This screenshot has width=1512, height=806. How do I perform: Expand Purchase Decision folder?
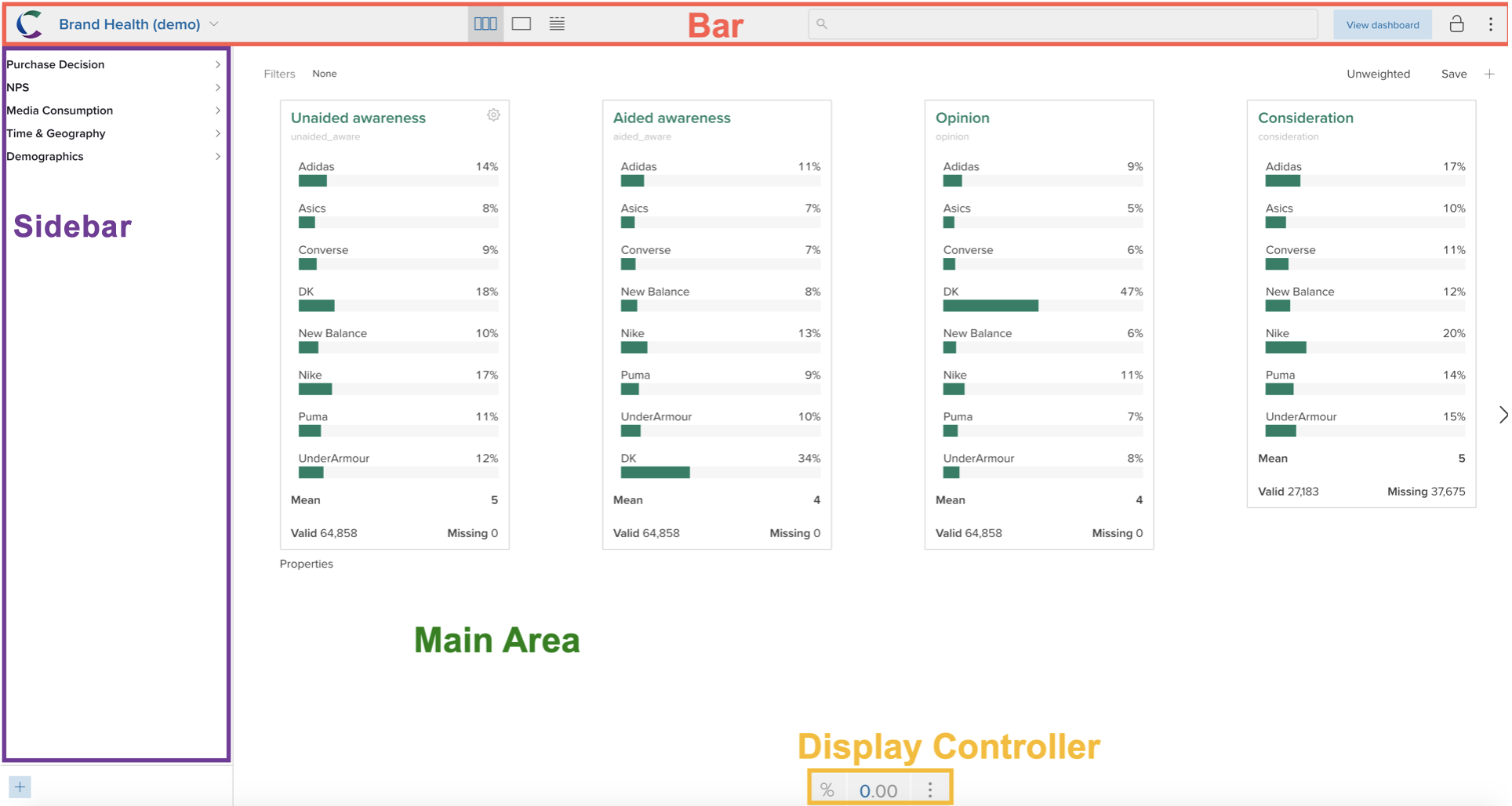pos(114,64)
